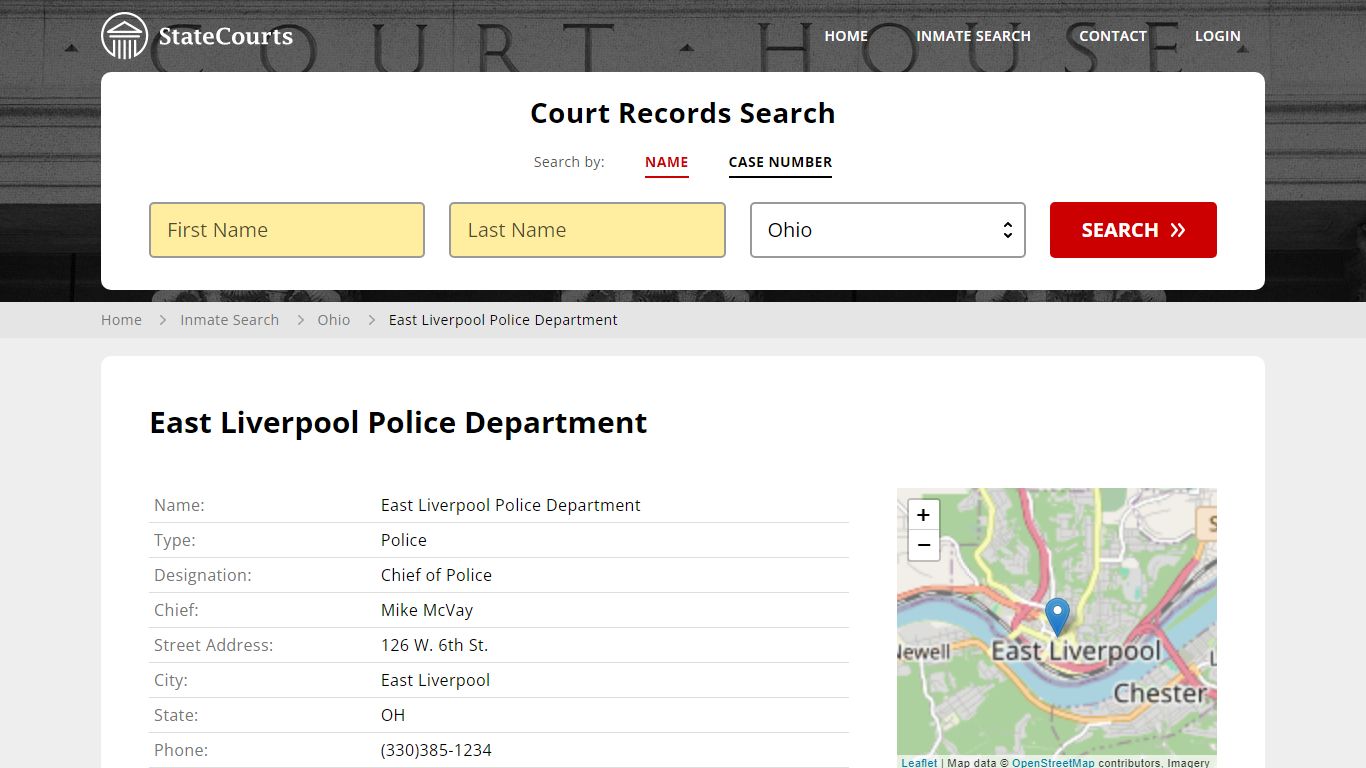Switch search to Case Number tab
Image resolution: width=1366 pixels, height=768 pixels.
pos(780,162)
